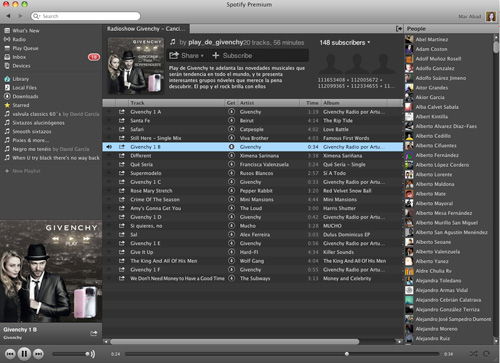The width and height of the screenshot is (500, 363).
Task: Click share icon for Give It Up
Action: coord(122,252)
